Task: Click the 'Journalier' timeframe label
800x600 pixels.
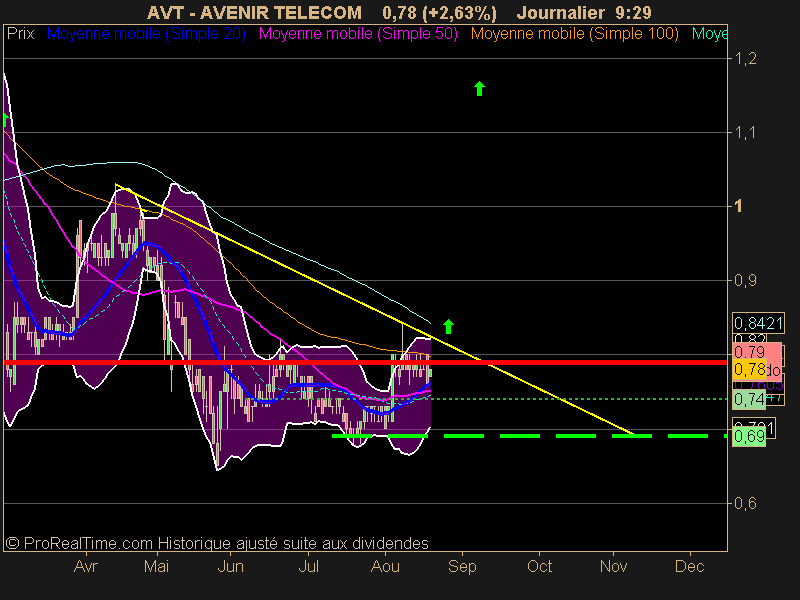Action: click(x=560, y=12)
